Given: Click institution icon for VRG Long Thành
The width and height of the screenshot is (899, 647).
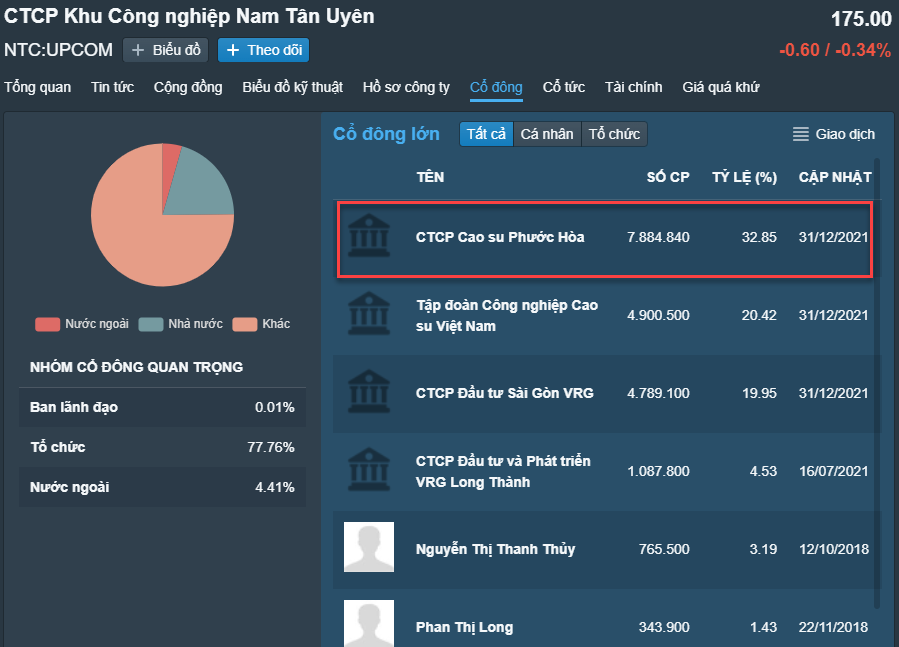Looking at the screenshot, I should [x=369, y=470].
